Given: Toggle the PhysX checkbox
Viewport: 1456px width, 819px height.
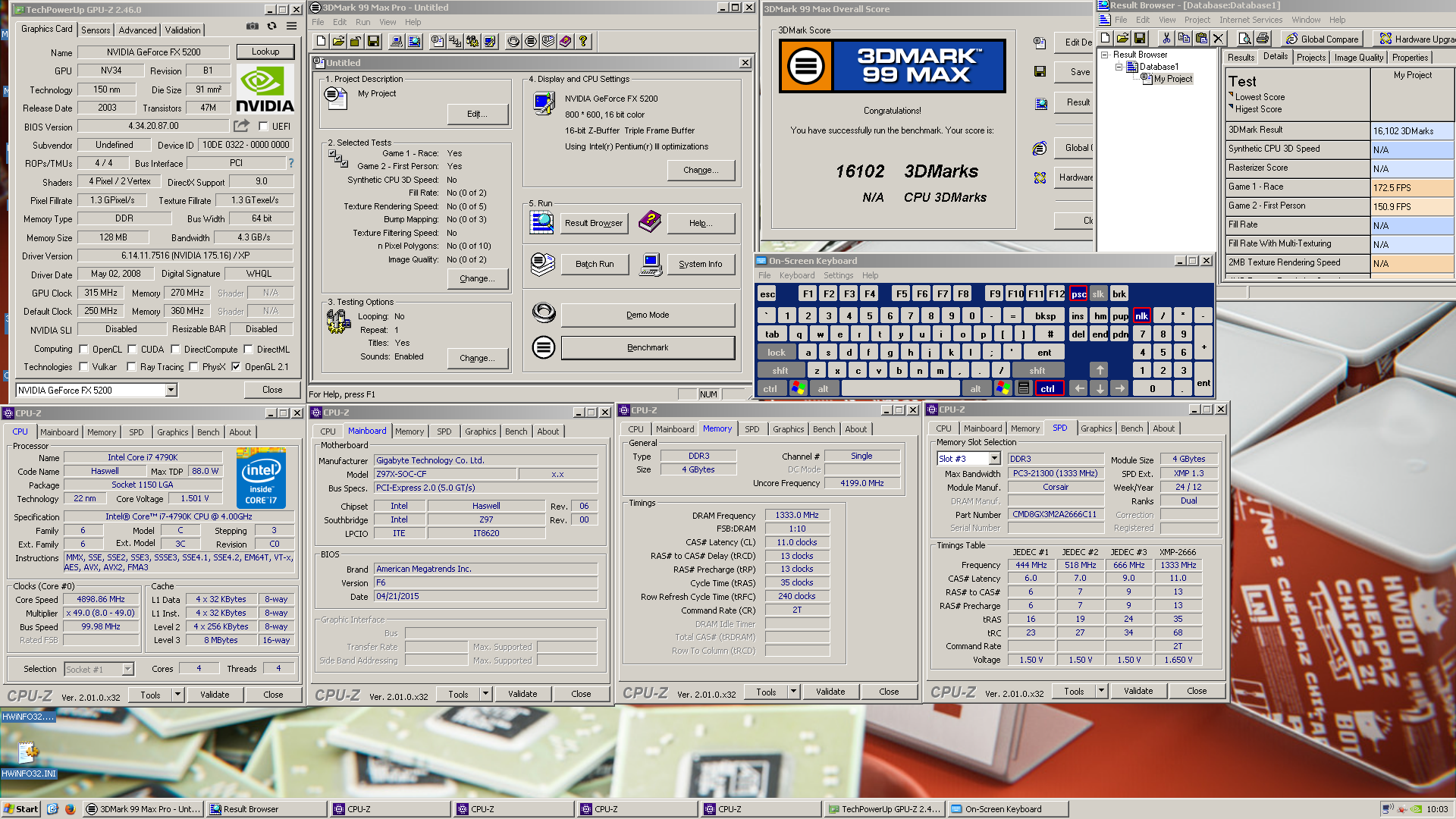Looking at the screenshot, I should tap(193, 366).
